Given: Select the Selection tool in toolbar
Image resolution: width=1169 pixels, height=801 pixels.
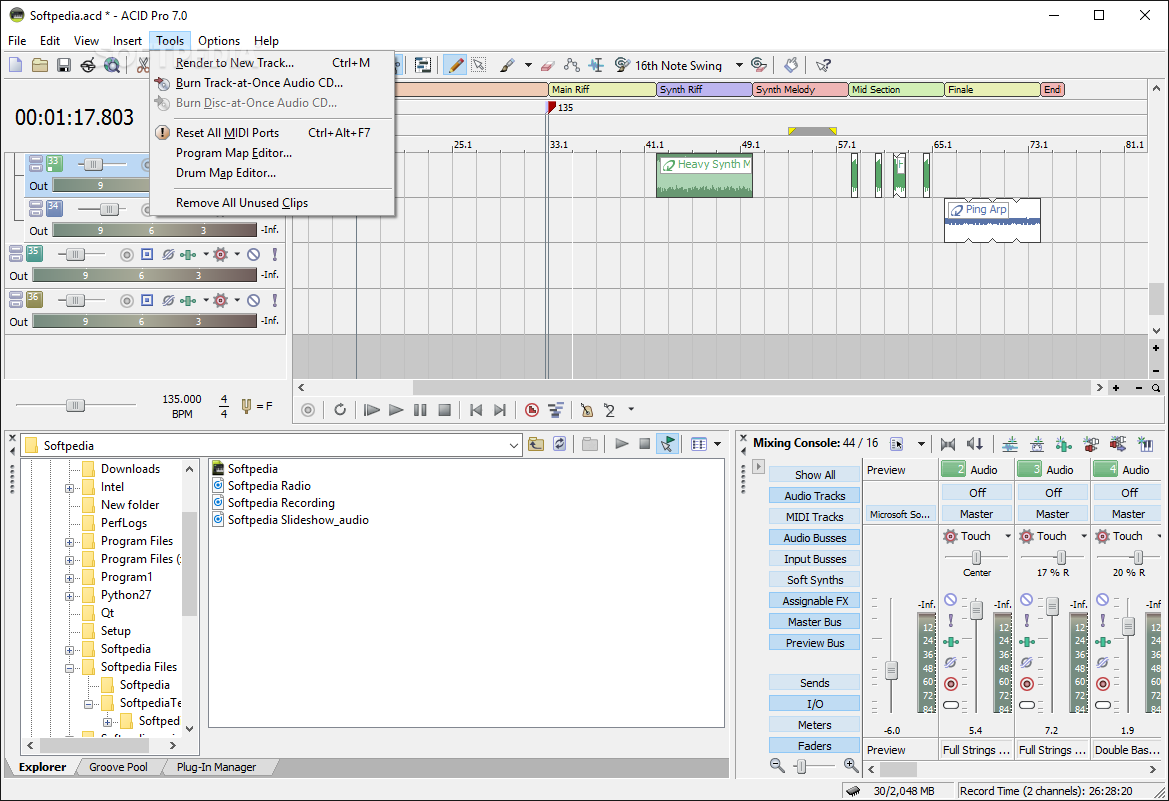Looking at the screenshot, I should point(479,65).
